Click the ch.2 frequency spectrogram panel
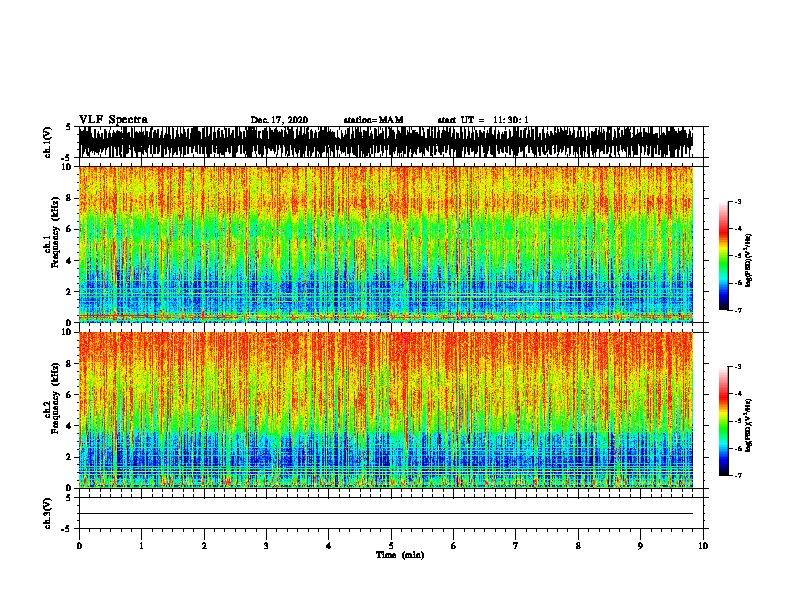 [386, 410]
